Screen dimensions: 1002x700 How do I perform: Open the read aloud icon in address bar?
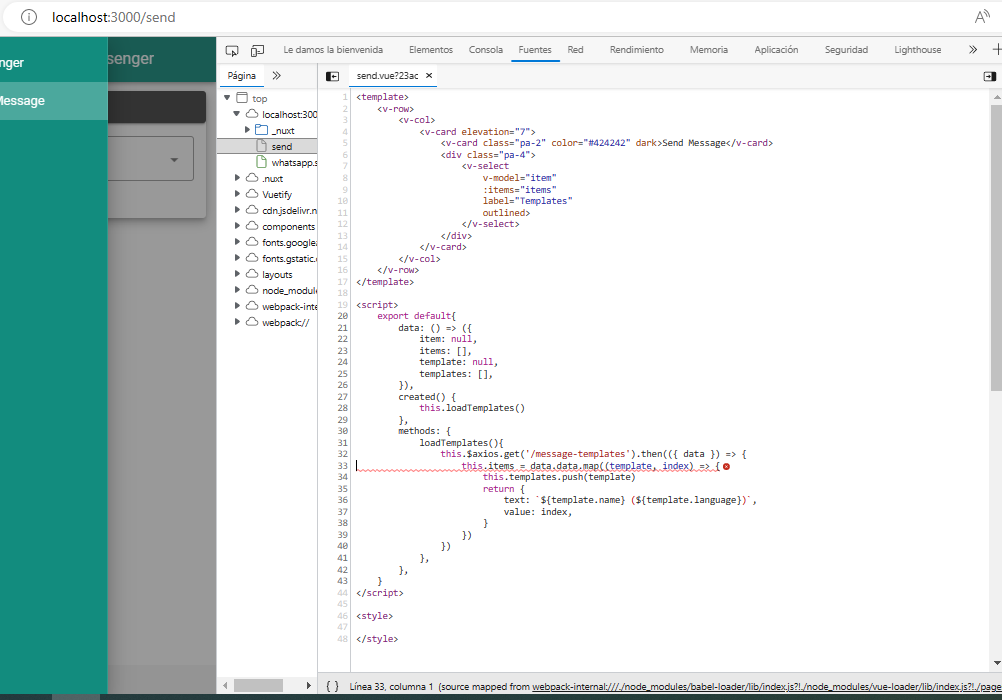tap(982, 17)
